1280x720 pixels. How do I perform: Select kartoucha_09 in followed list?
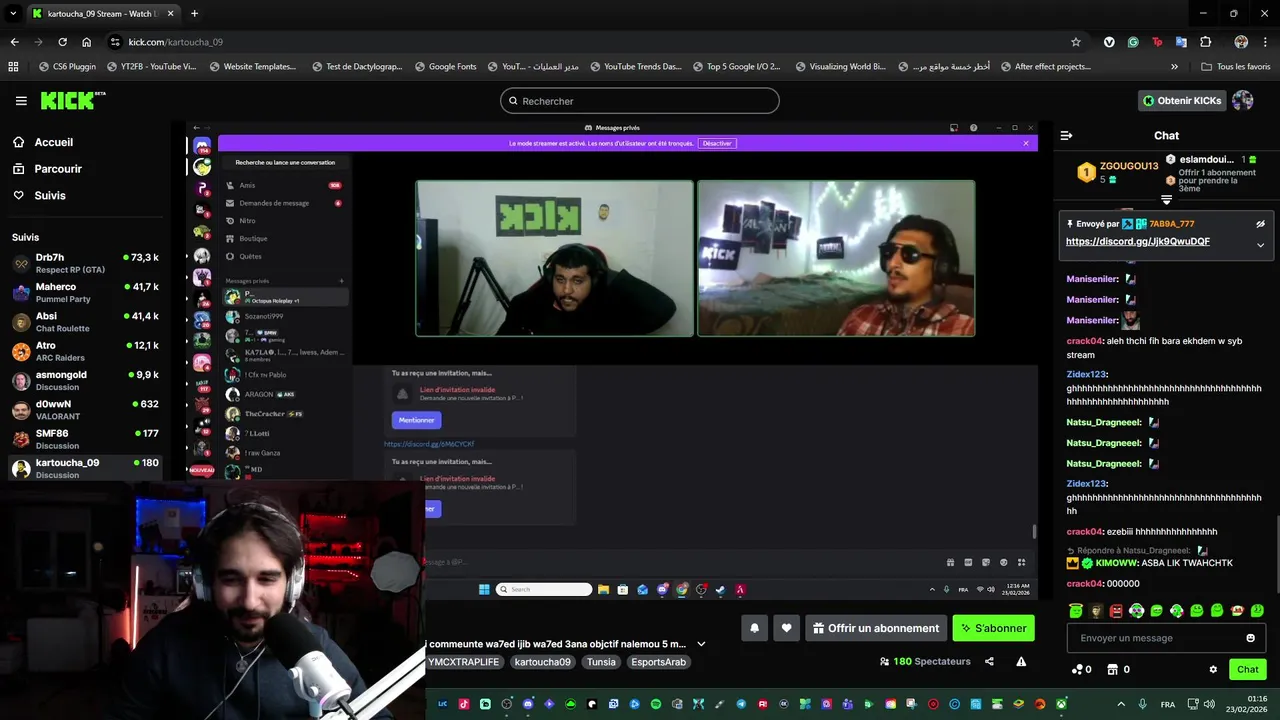coord(85,468)
